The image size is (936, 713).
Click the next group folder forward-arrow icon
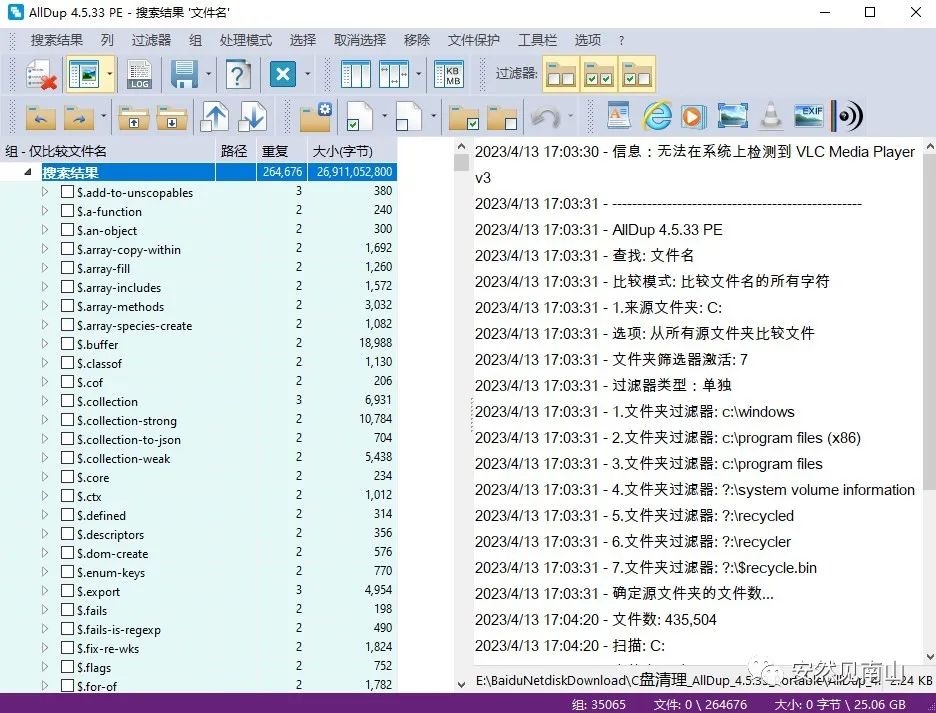tap(79, 117)
